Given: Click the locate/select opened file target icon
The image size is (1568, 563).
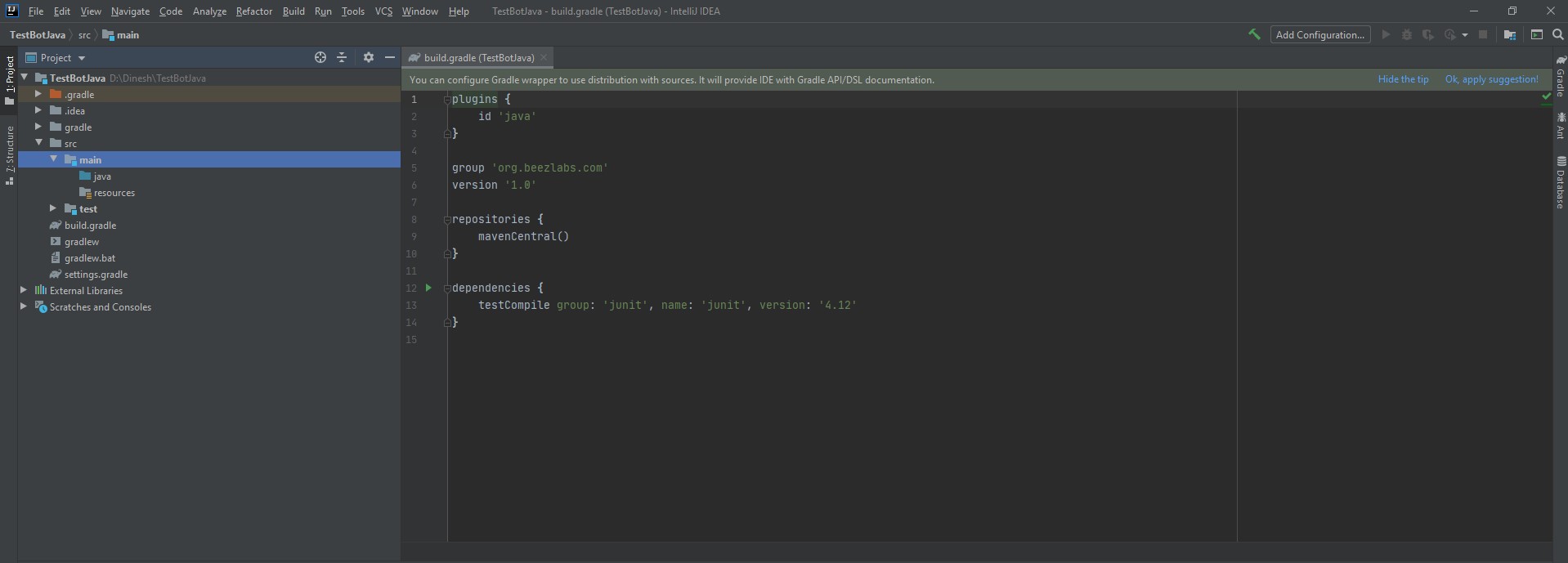Looking at the screenshot, I should point(320,57).
